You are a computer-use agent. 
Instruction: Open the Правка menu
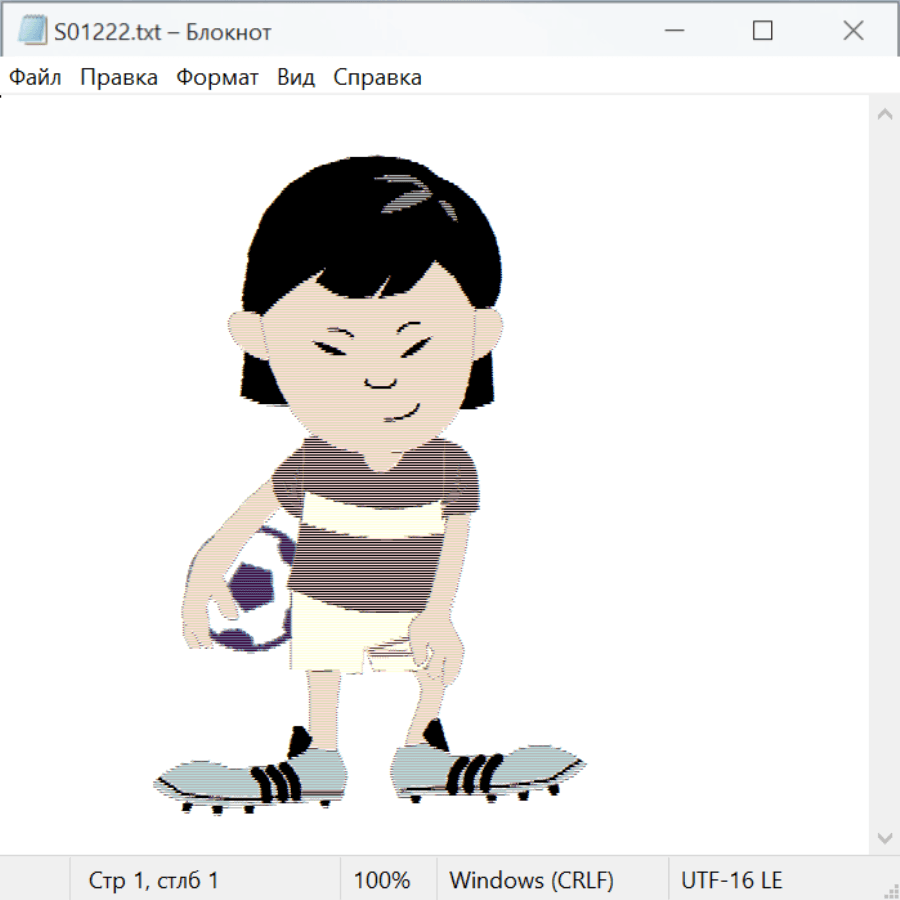[119, 78]
